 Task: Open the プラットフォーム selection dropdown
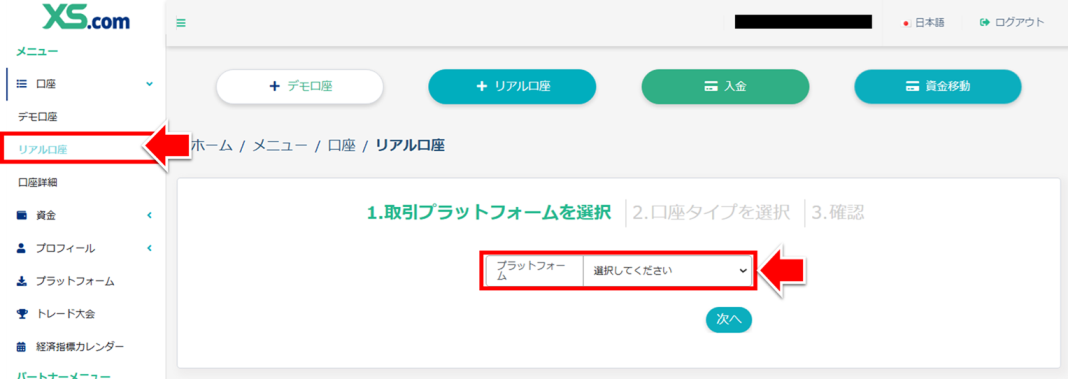667,271
